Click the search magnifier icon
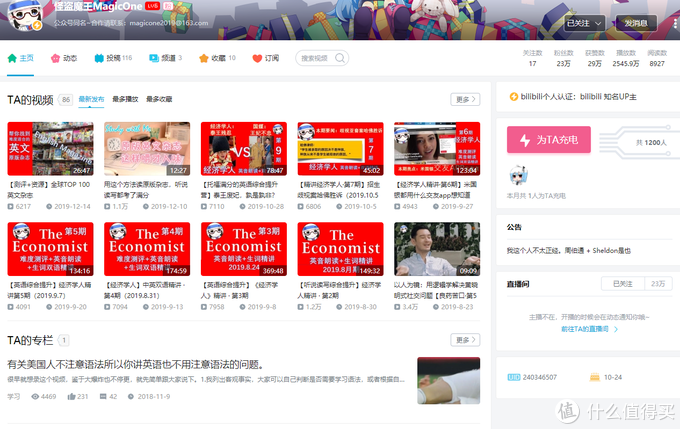Image resolution: width=680 pixels, height=429 pixels. point(340,58)
